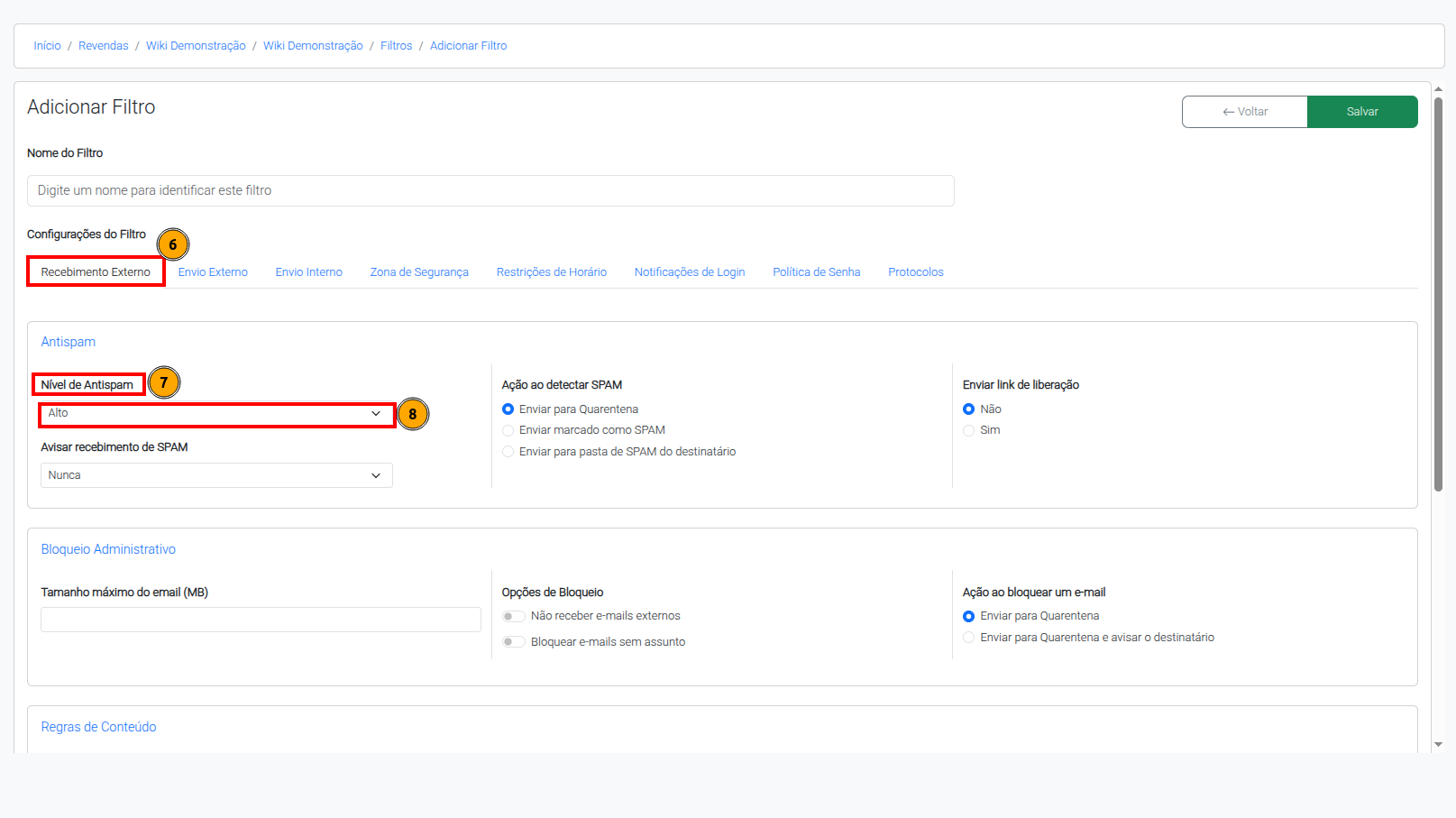Image resolution: width=1456 pixels, height=818 pixels.
Task: Save the filter with Salvar button
Action: click(x=1362, y=112)
